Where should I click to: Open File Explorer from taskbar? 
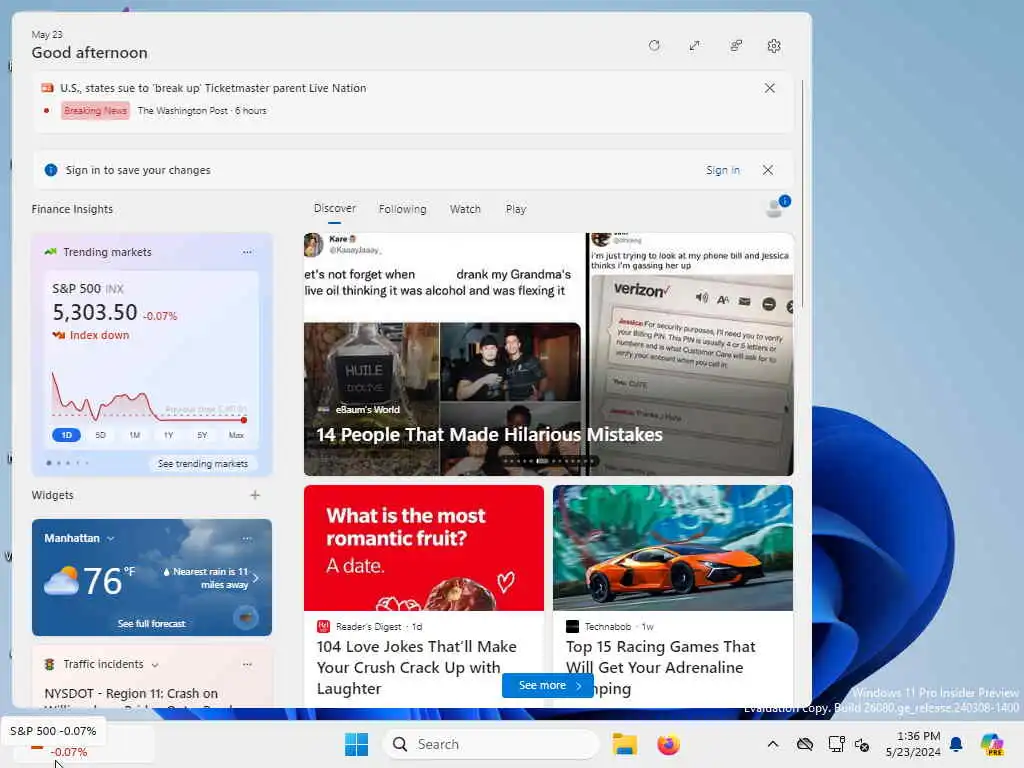624,744
